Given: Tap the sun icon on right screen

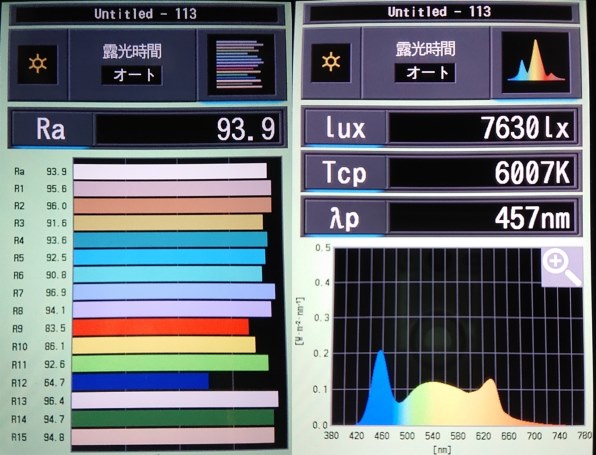Looking at the screenshot, I should click(x=331, y=62).
